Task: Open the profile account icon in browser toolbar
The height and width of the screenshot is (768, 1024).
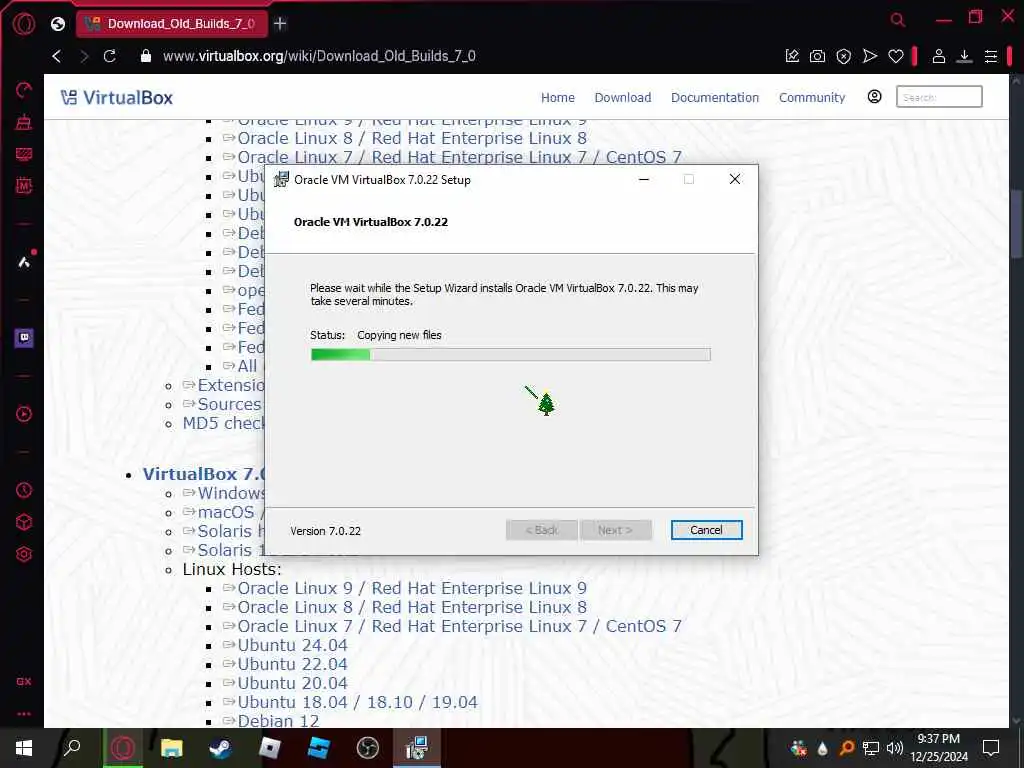Action: click(938, 56)
